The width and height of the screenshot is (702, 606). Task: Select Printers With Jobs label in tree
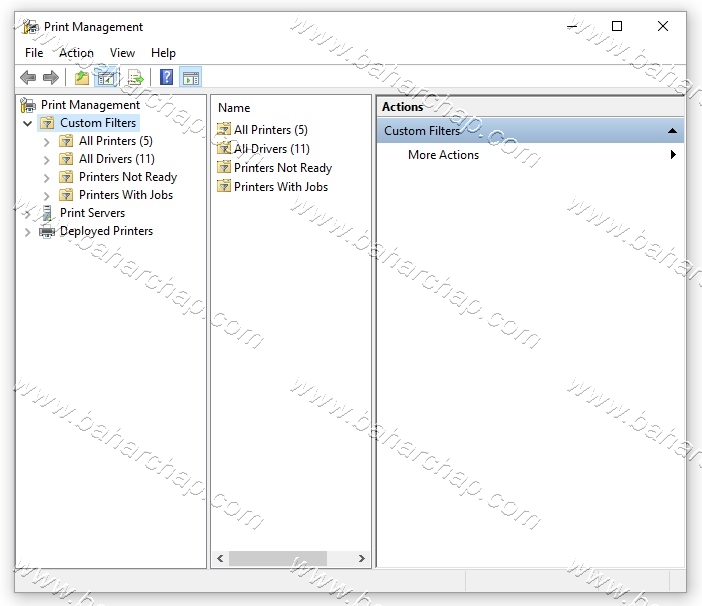point(126,195)
